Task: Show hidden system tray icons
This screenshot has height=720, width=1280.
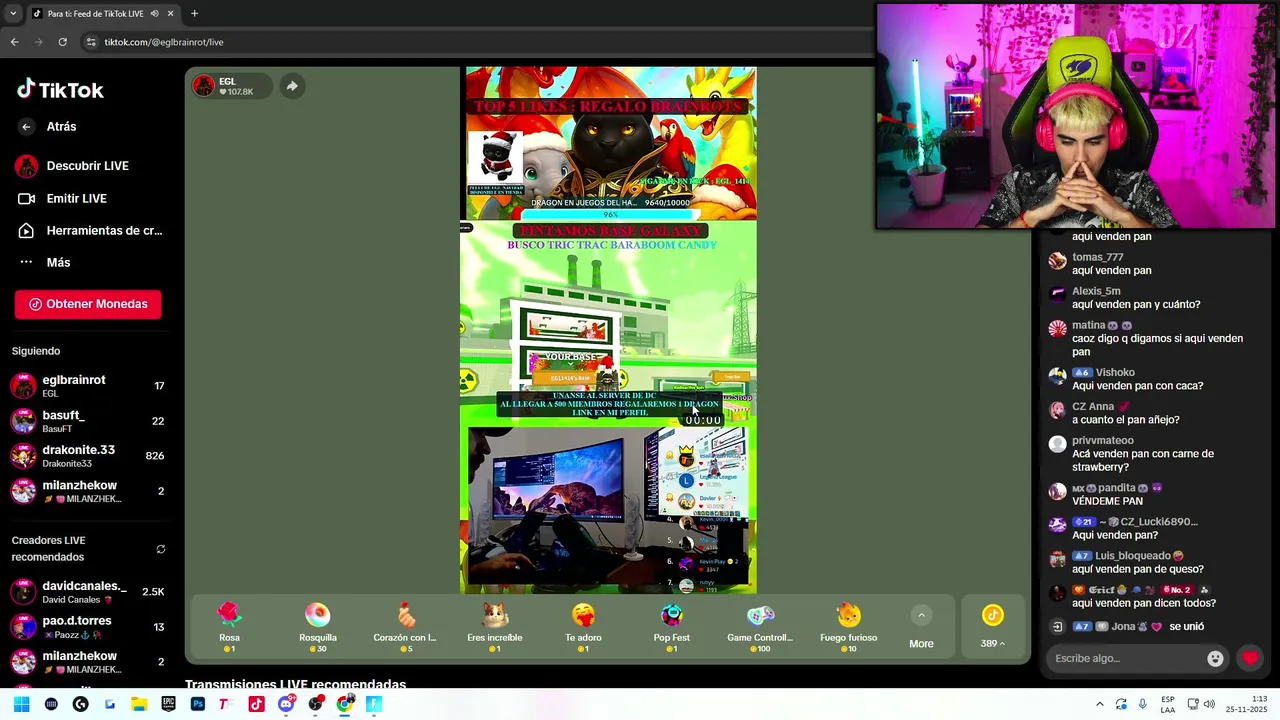Action: (x=1100, y=704)
